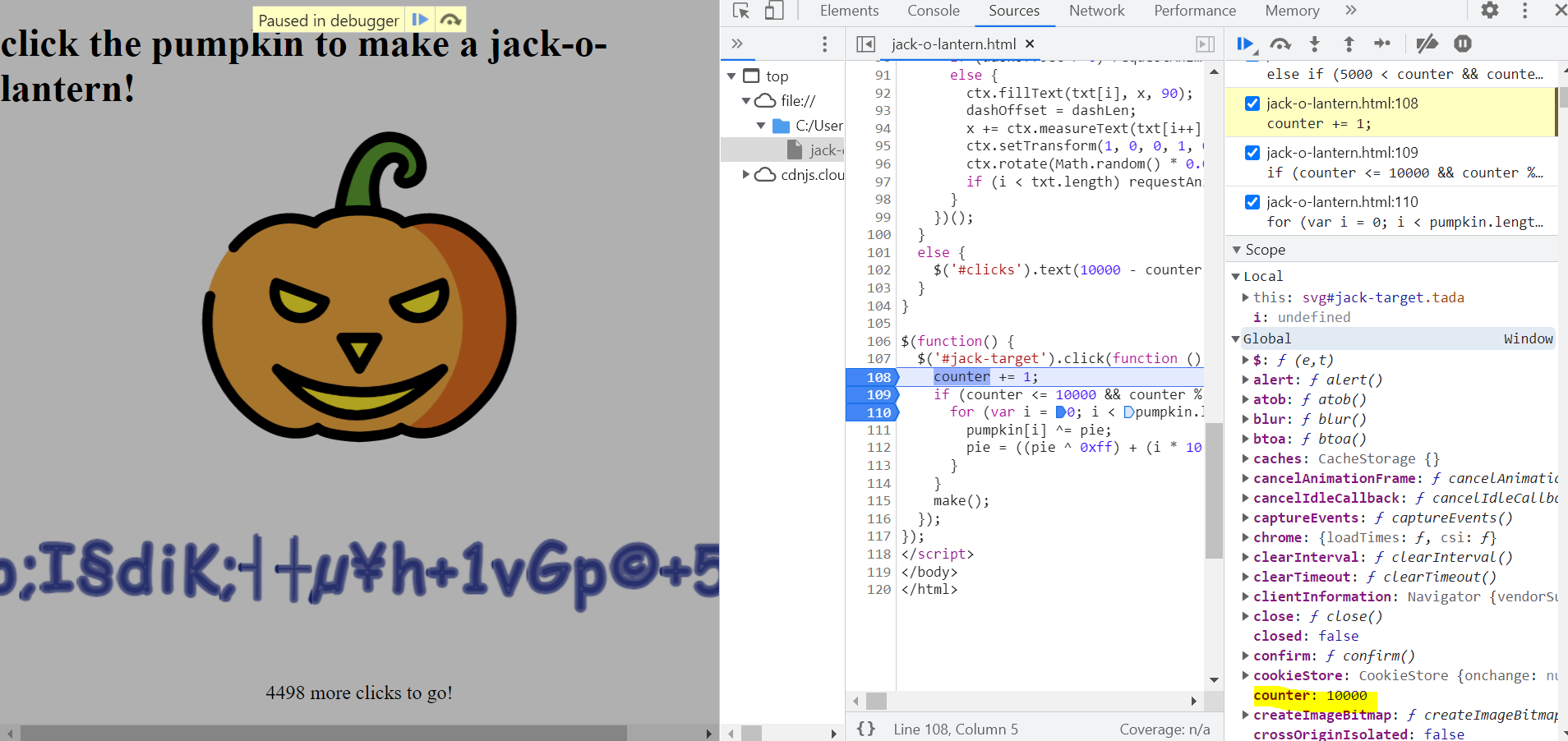Click 'Line 108, Column 5' status text
This screenshot has width=1568, height=741.
(x=956, y=729)
